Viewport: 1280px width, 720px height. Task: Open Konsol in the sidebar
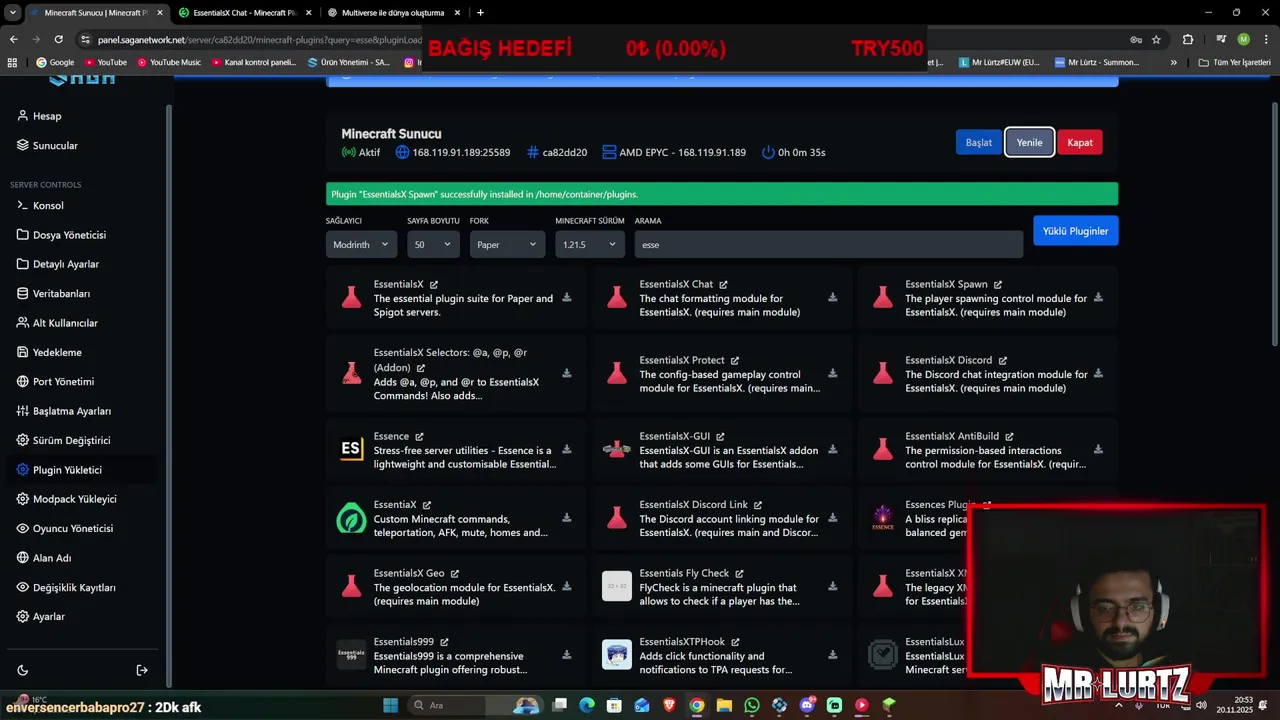pos(48,205)
